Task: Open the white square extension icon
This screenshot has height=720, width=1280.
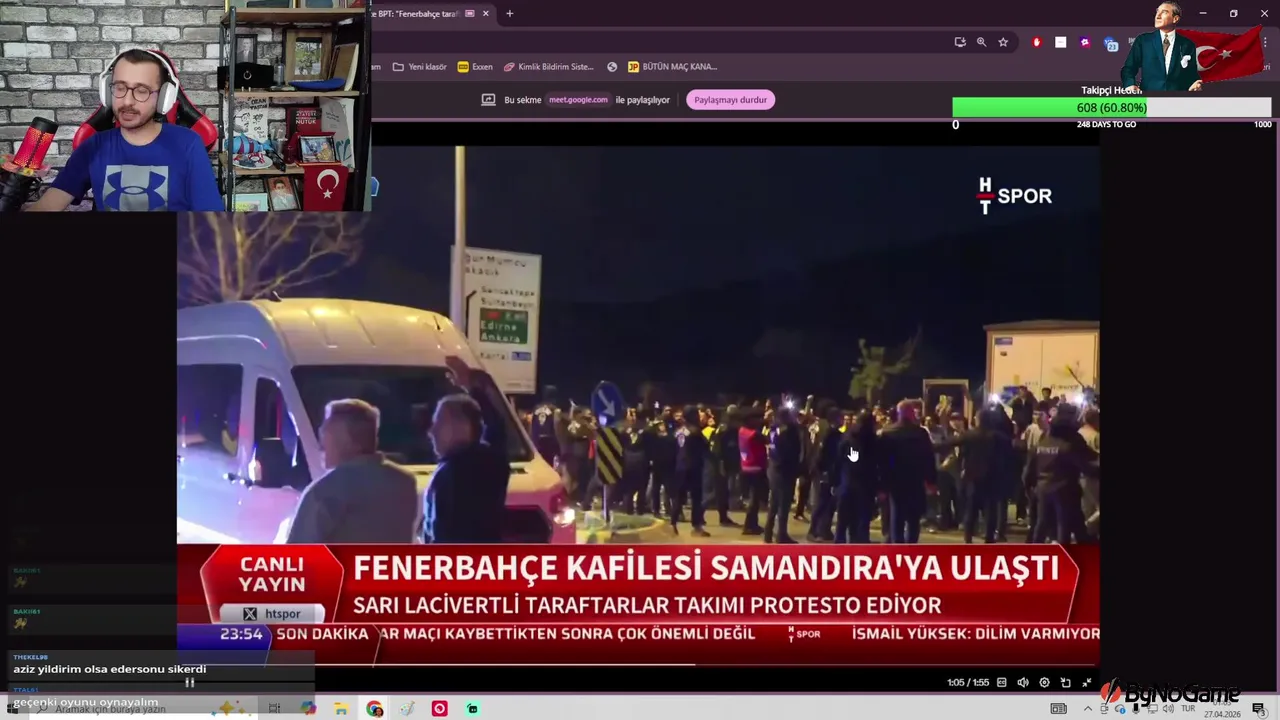Action: coord(1060,42)
